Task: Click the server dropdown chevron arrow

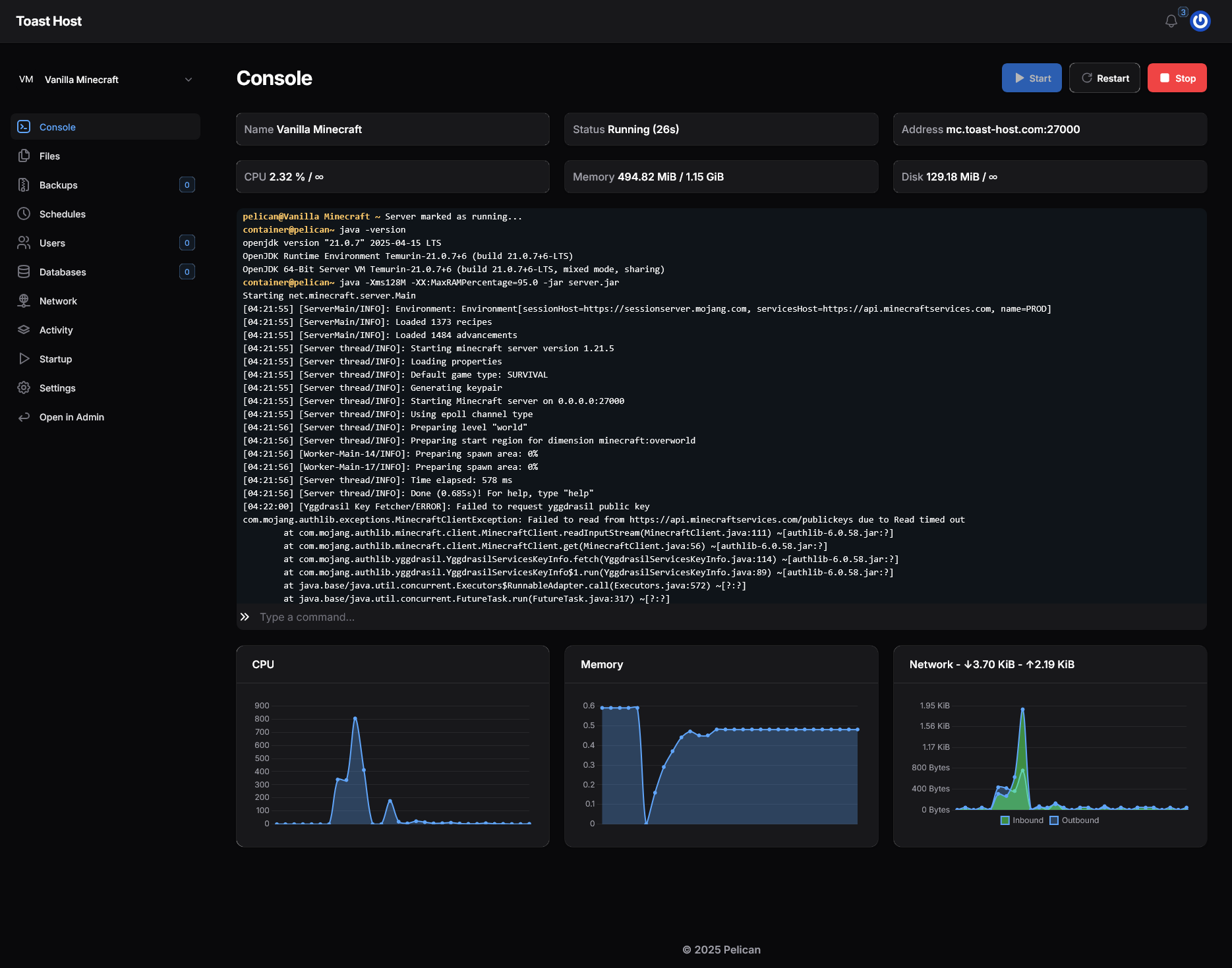Action: coord(189,80)
